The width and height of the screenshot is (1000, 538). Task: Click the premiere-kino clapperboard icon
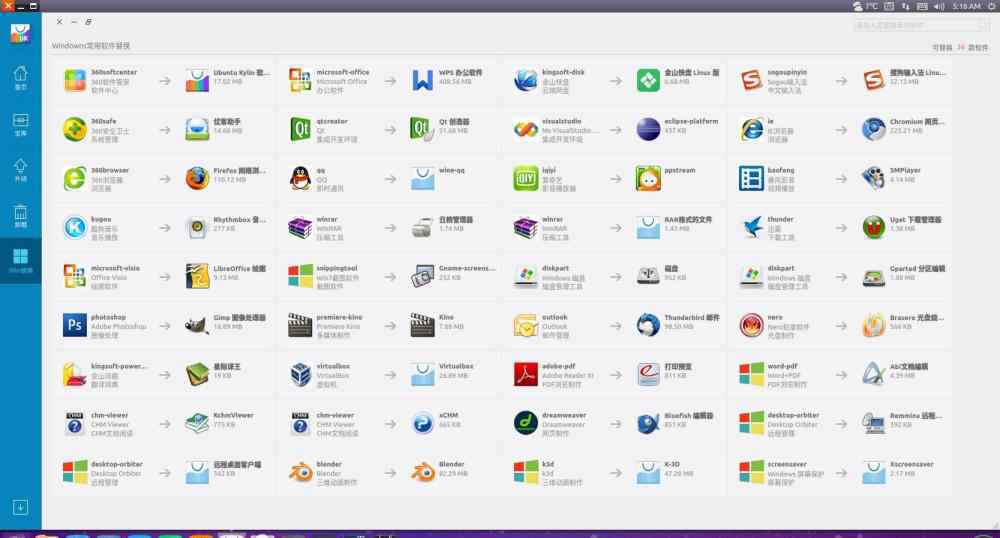click(300, 326)
